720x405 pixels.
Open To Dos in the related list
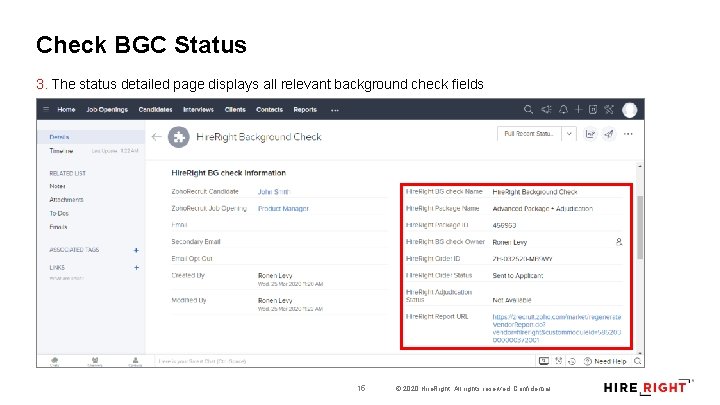[x=59, y=214]
